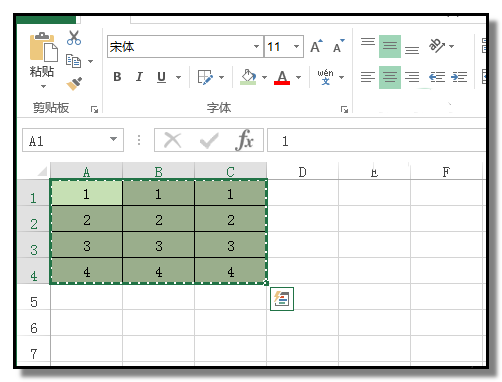The image size is (502, 382).
Task: Open the fill color dropdown arrow
Action: coord(264,77)
